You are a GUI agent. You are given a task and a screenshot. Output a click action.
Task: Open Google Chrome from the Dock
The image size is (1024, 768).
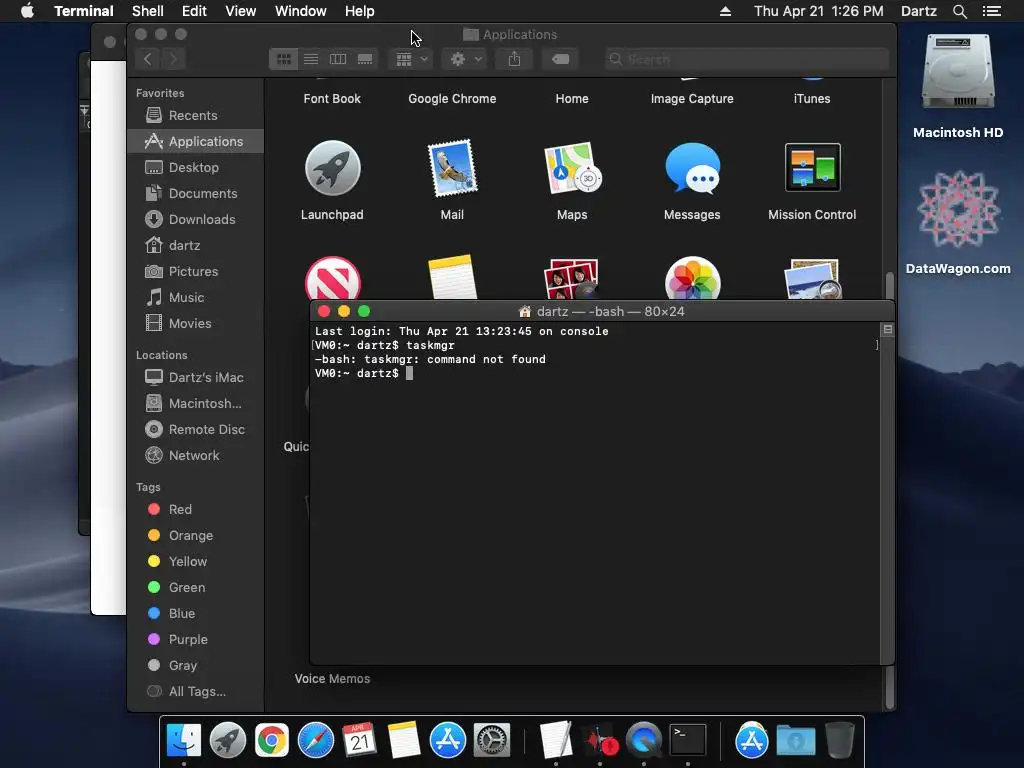click(x=272, y=741)
